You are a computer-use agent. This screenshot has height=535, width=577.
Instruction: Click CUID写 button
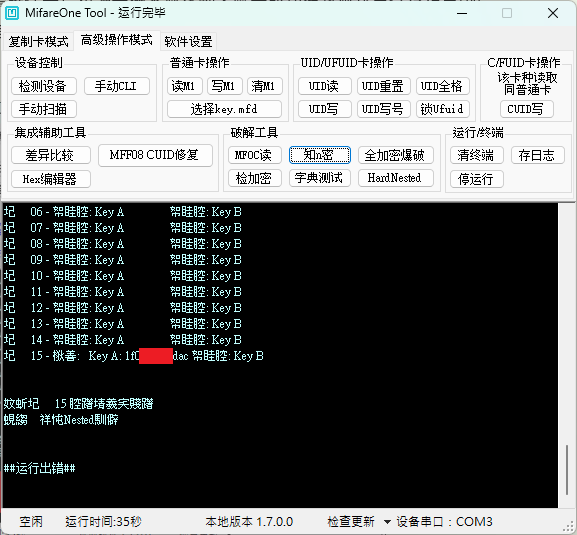click(x=527, y=109)
